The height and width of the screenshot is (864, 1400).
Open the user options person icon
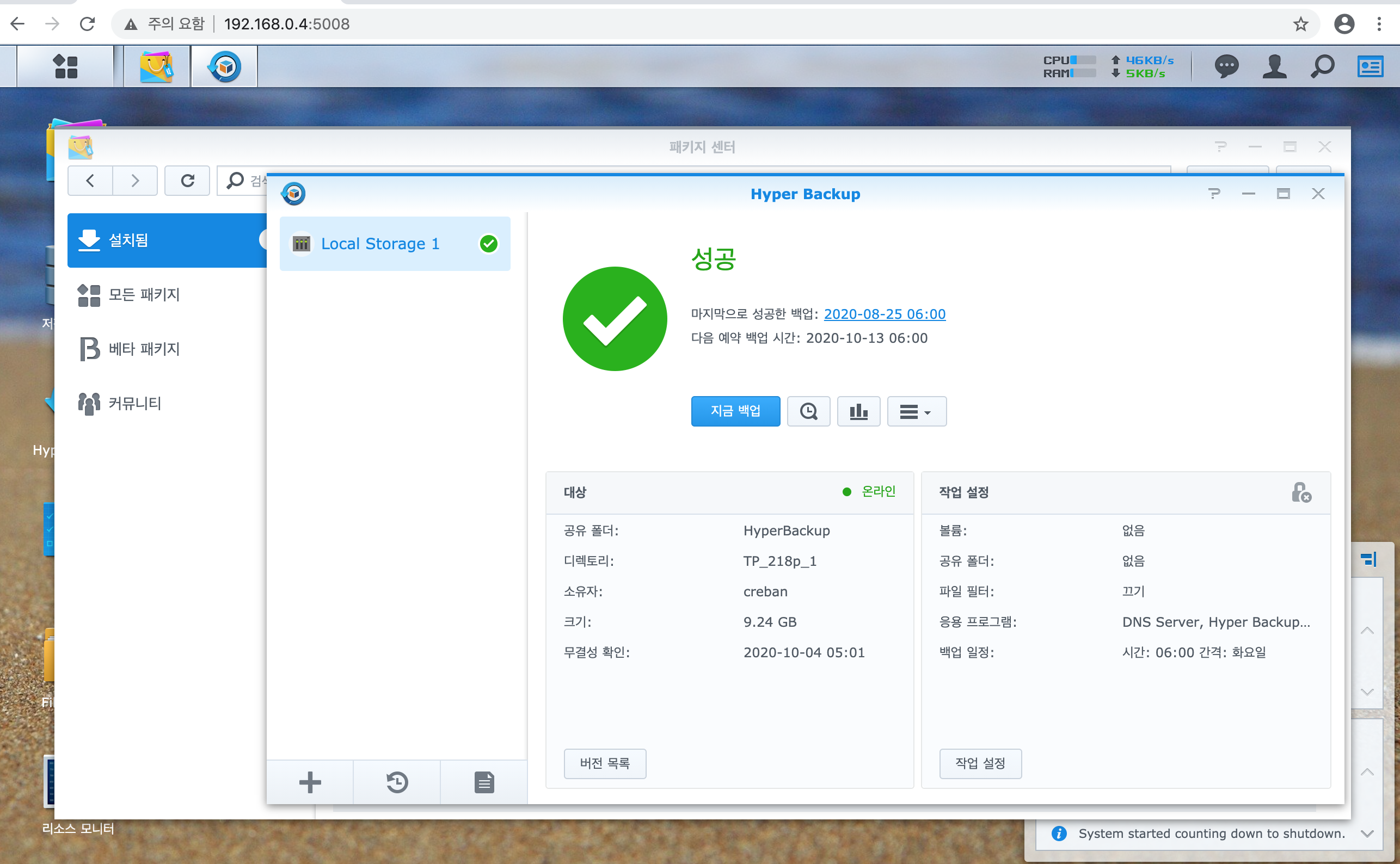[1274, 67]
